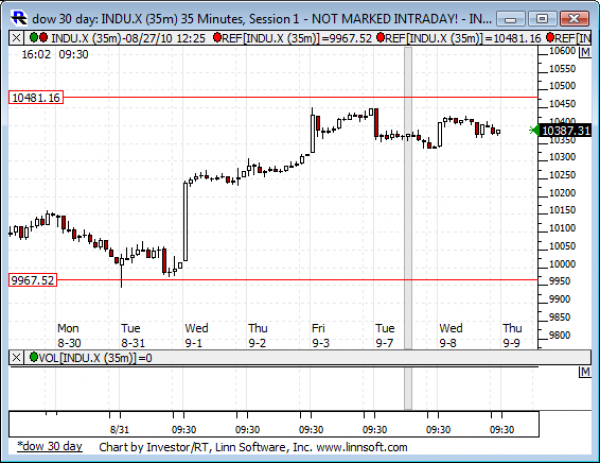Click REF[INDU.X (35m)]=9967.52 legend text
600x463 pixels.
click(x=297, y=38)
